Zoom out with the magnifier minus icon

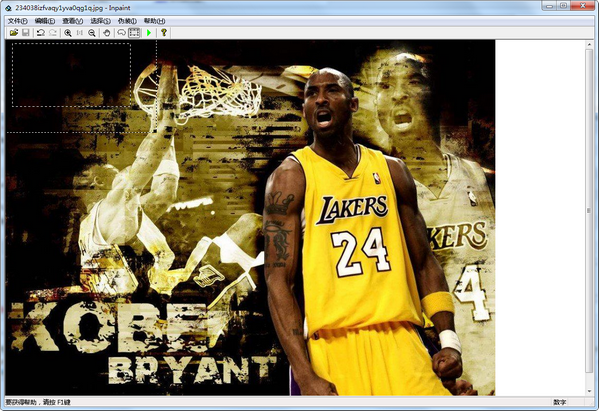click(x=92, y=33)
